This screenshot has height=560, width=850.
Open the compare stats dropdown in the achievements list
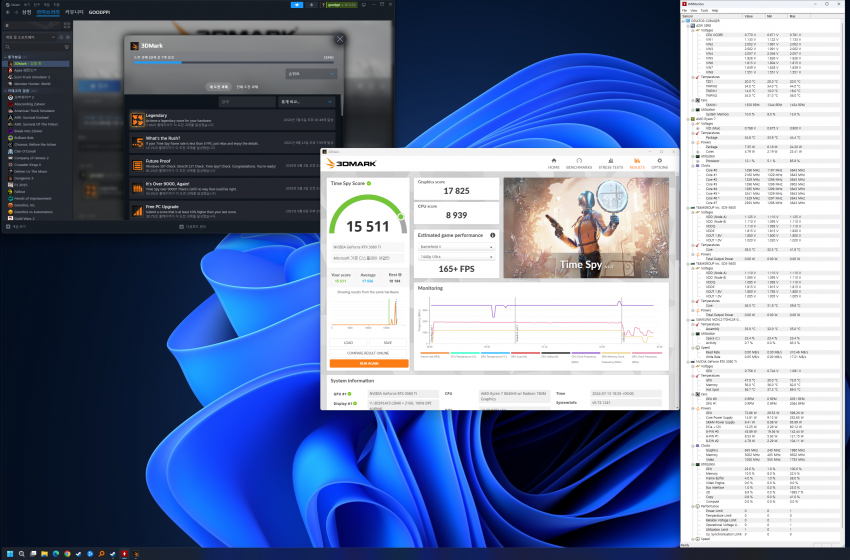click(306, 102)
